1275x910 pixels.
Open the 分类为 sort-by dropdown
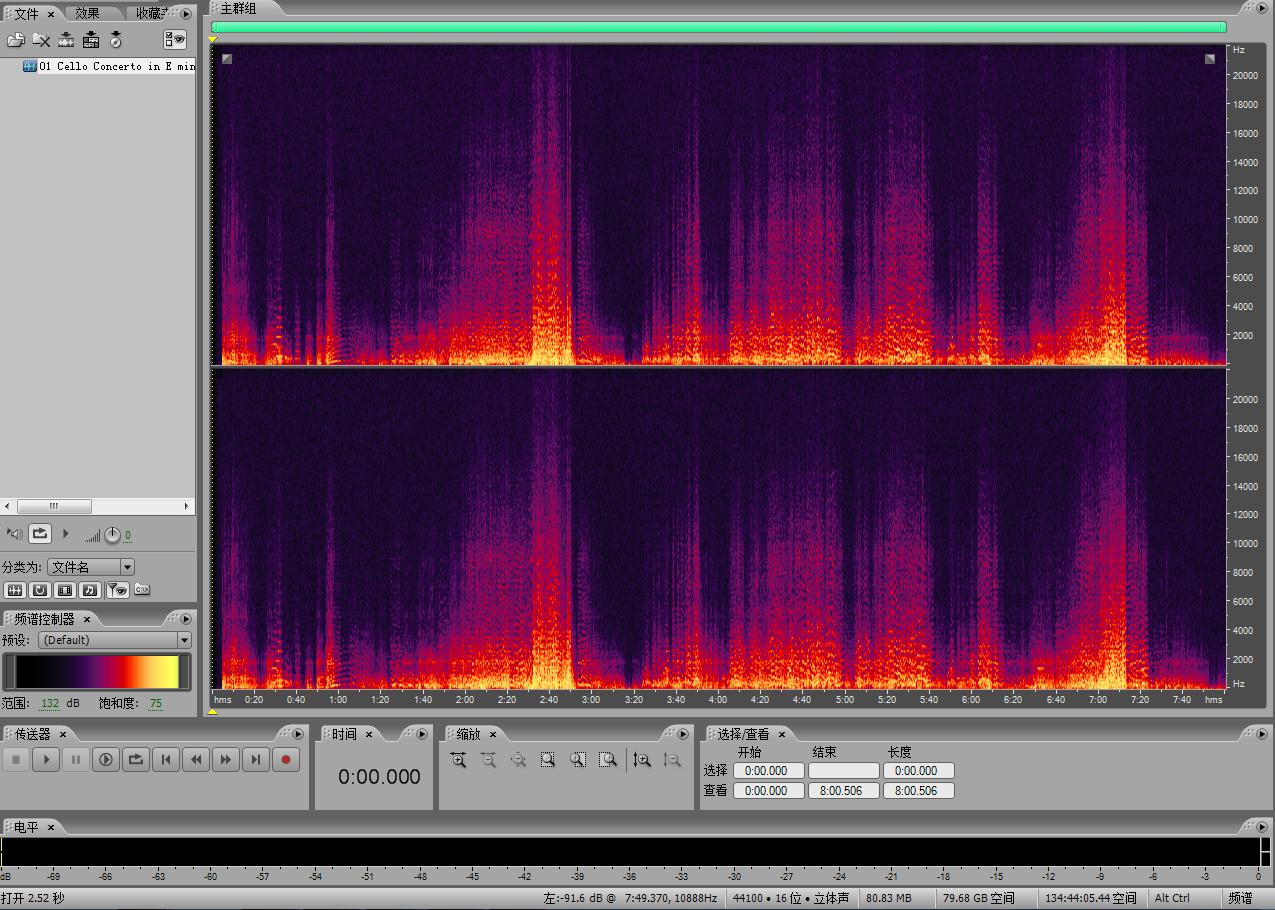pyautogui.click(x=127, y=567)
